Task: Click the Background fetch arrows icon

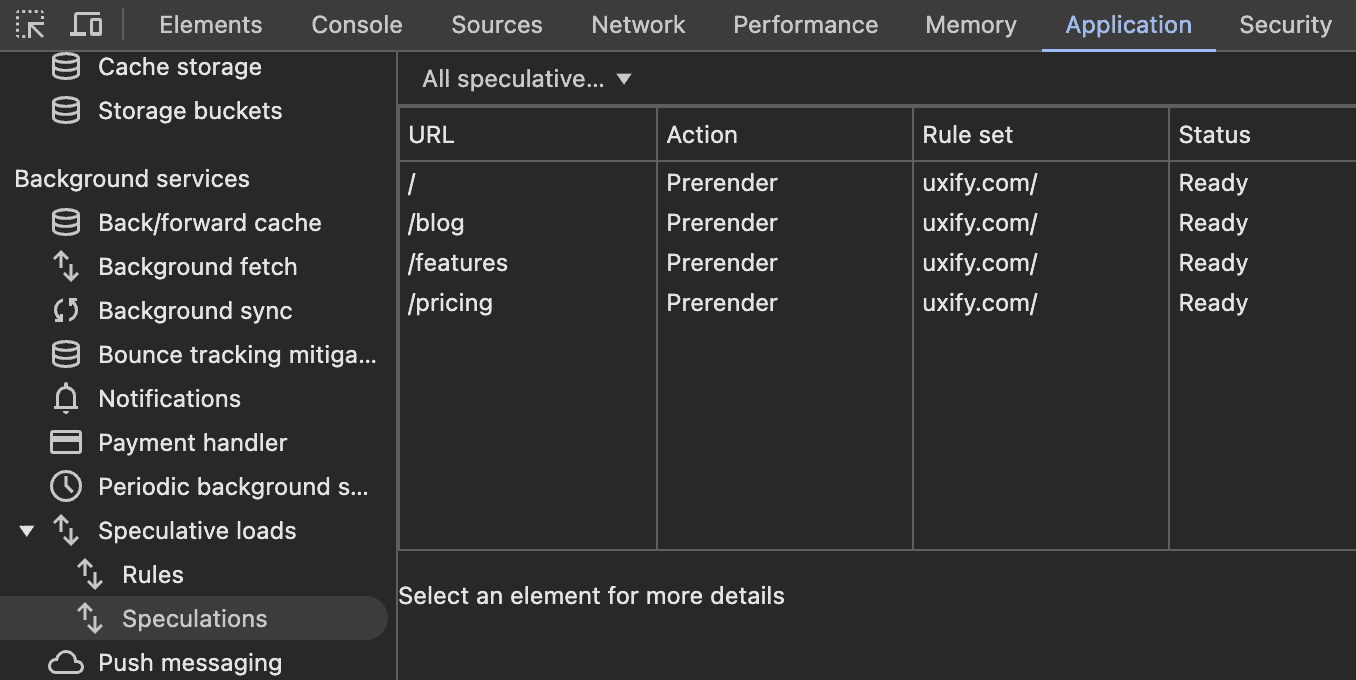Action: [65, 266]
